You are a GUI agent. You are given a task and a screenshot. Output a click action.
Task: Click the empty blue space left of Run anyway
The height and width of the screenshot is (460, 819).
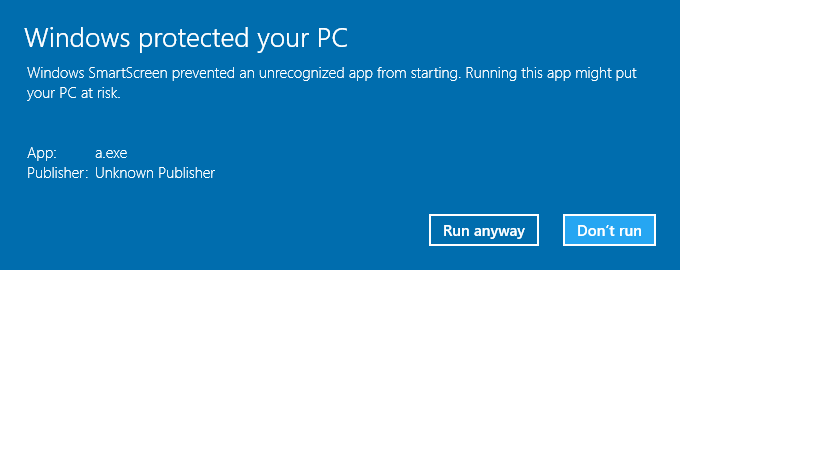(x=250, y=230)
